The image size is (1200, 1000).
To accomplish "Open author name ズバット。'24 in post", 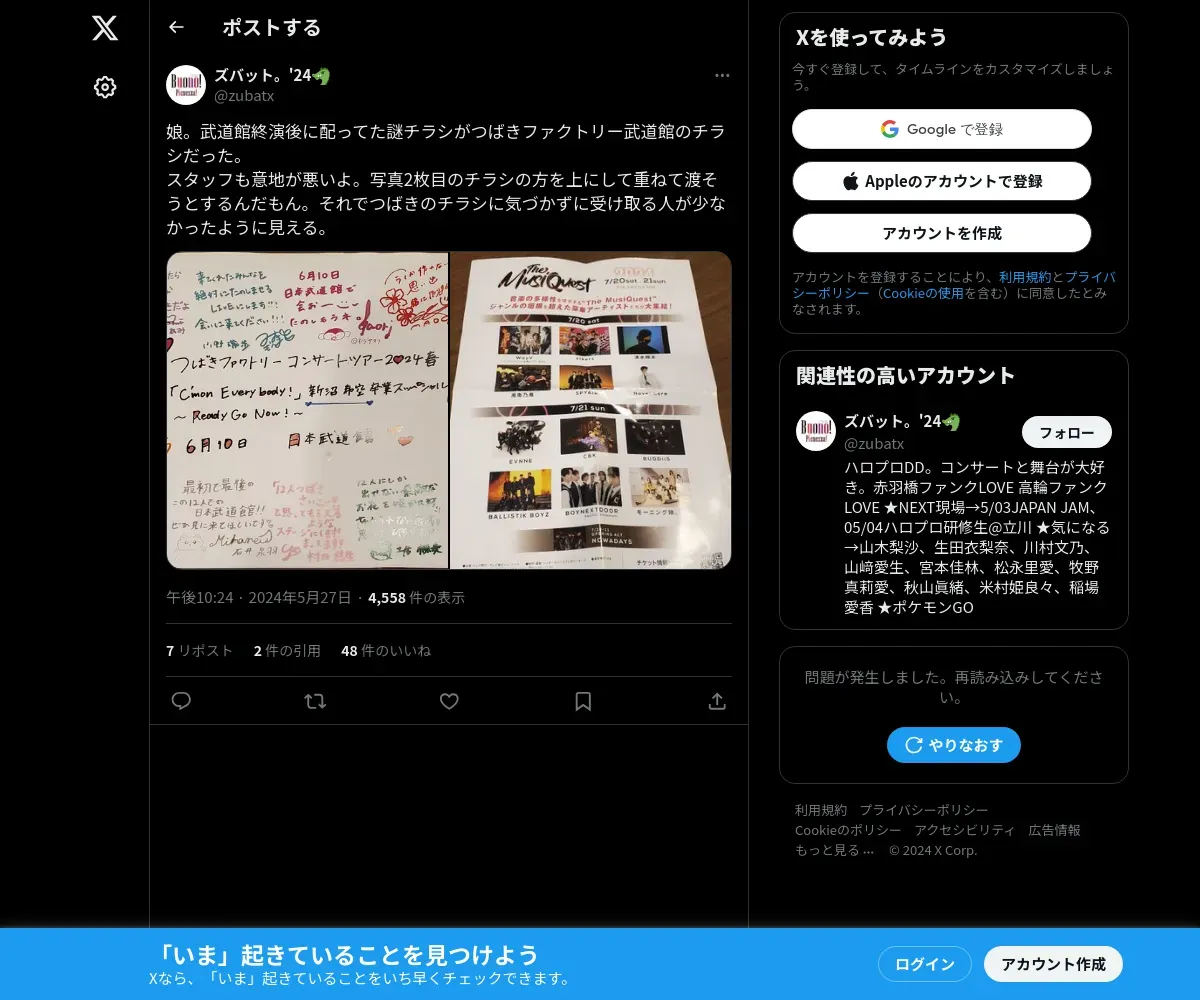I will pos(273,76).
